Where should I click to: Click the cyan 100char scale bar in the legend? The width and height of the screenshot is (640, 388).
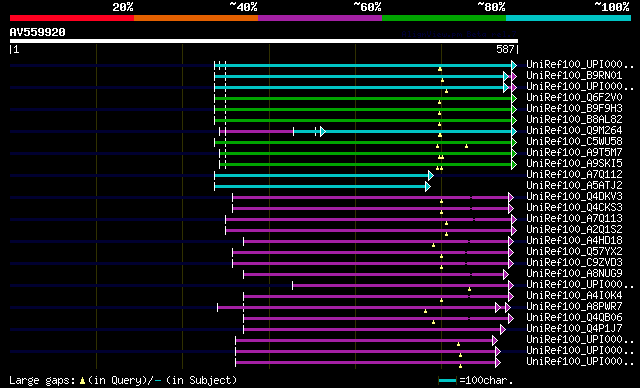click(447, 381)
